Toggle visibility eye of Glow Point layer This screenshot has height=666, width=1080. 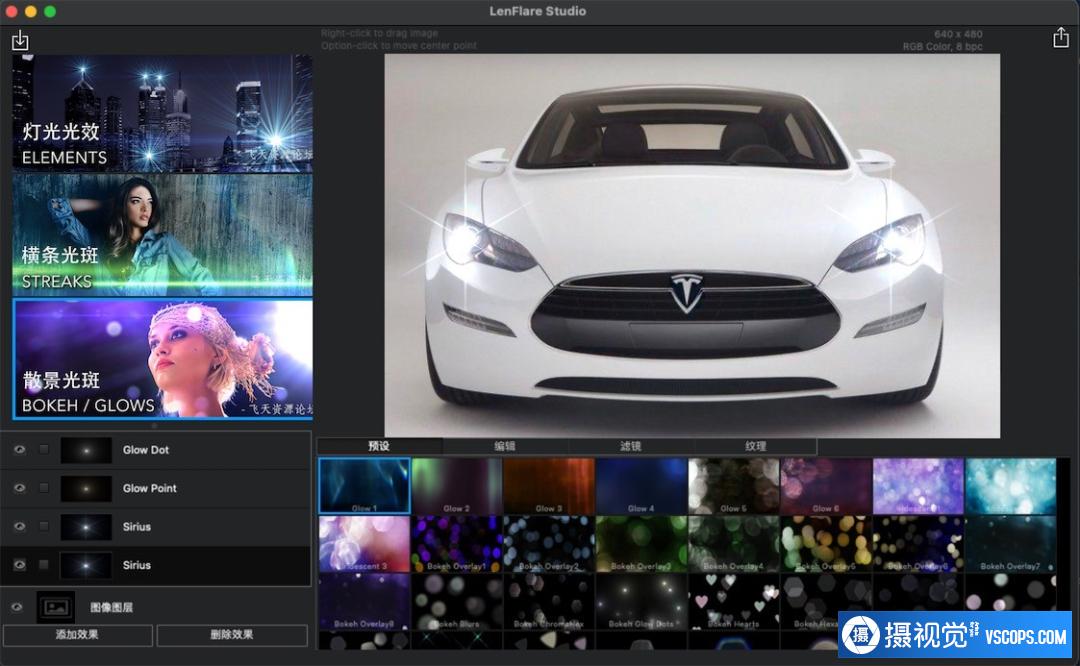pyautogui.click(x=19, y=488)
